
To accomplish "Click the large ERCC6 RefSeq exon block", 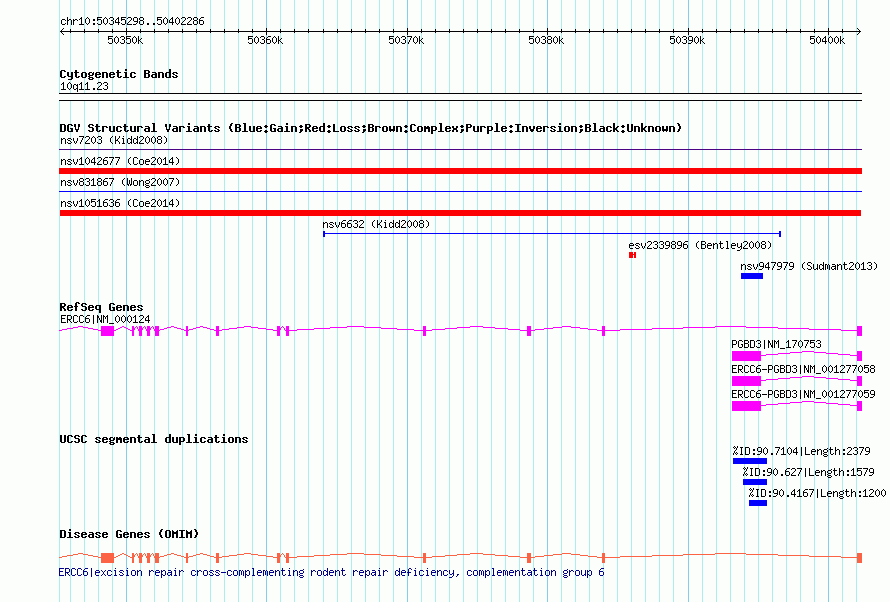I will [x=107, y=331].
